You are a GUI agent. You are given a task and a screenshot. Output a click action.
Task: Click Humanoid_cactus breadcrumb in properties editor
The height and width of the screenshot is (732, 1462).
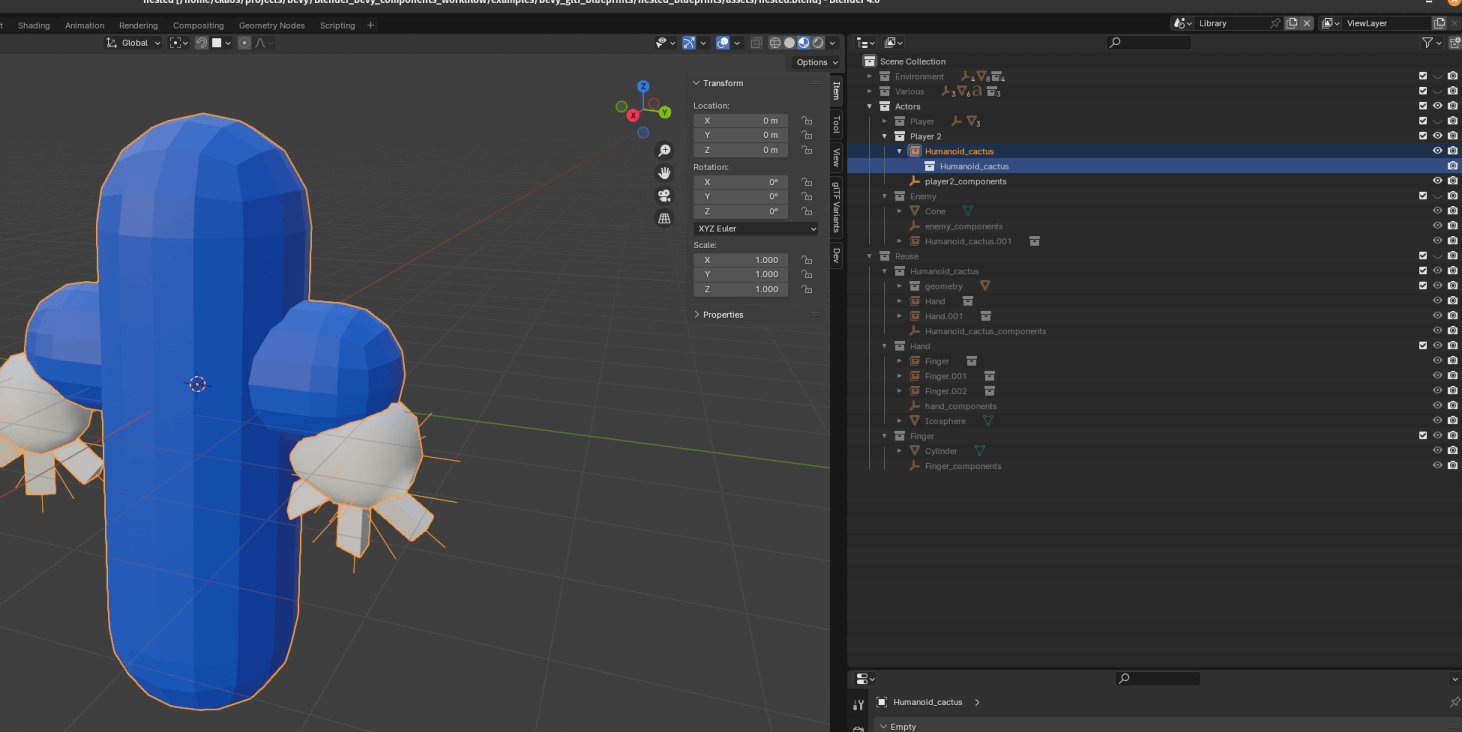point(927,702)
